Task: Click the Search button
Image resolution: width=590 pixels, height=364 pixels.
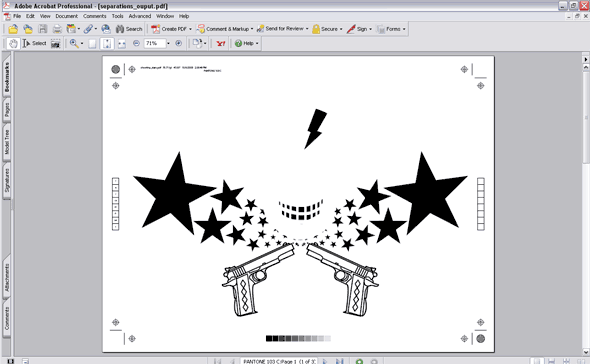Action: [x=129, y=29]
